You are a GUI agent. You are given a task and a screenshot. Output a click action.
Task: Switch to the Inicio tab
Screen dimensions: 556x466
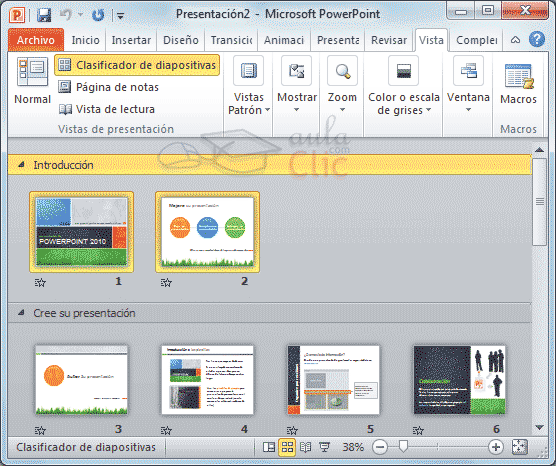point(85,40)
